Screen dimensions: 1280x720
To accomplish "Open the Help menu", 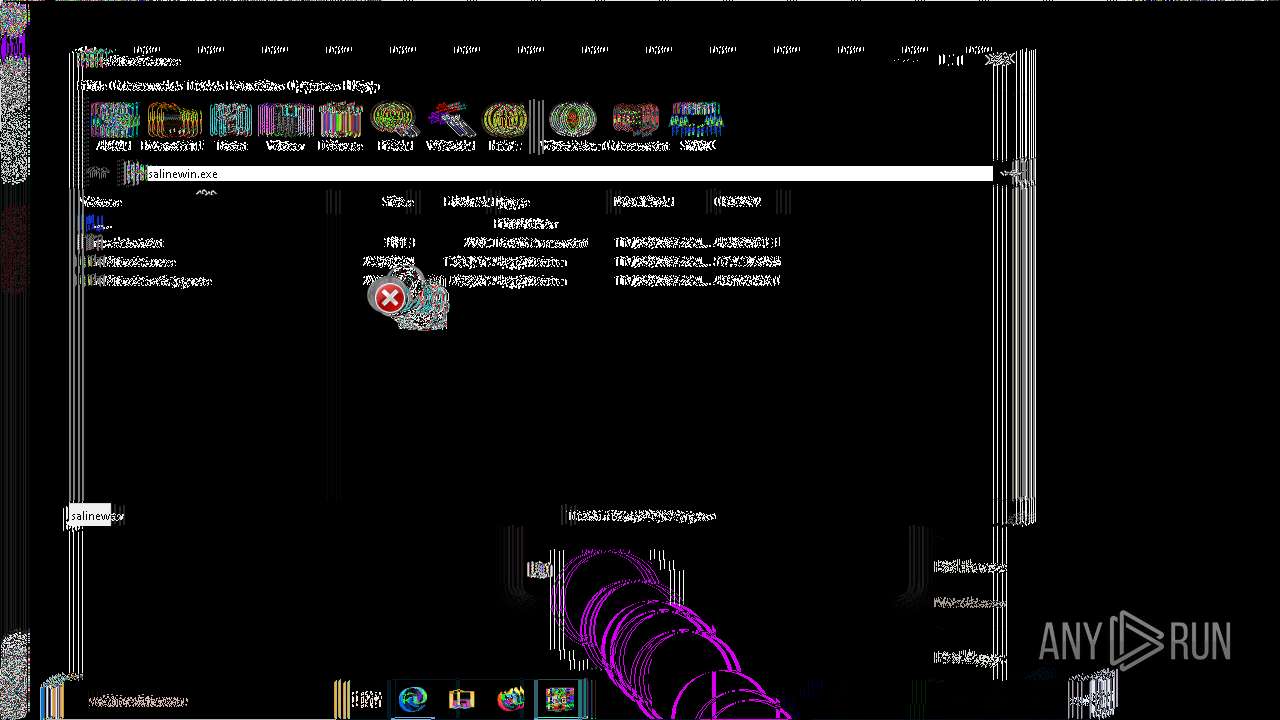I will (x=362, y=86).
